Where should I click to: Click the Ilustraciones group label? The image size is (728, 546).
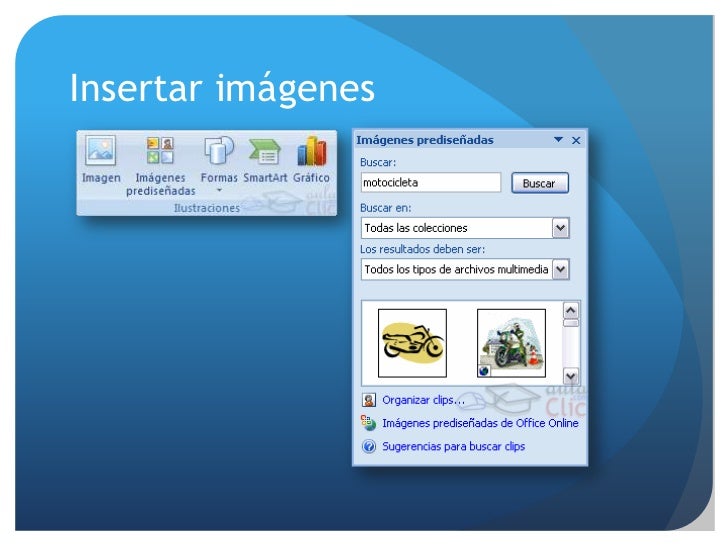coord(207,208)
